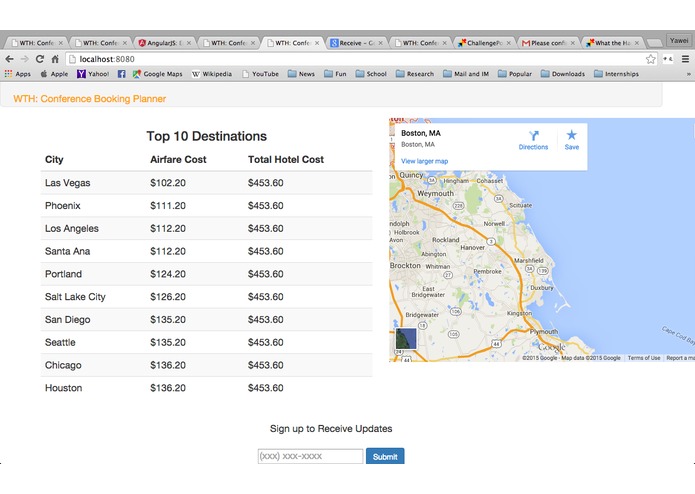Image resolution: width=695 pixels, height=494 pixels.
Task: Open the Downloads bookmarks folder
Action: point(563,74)
